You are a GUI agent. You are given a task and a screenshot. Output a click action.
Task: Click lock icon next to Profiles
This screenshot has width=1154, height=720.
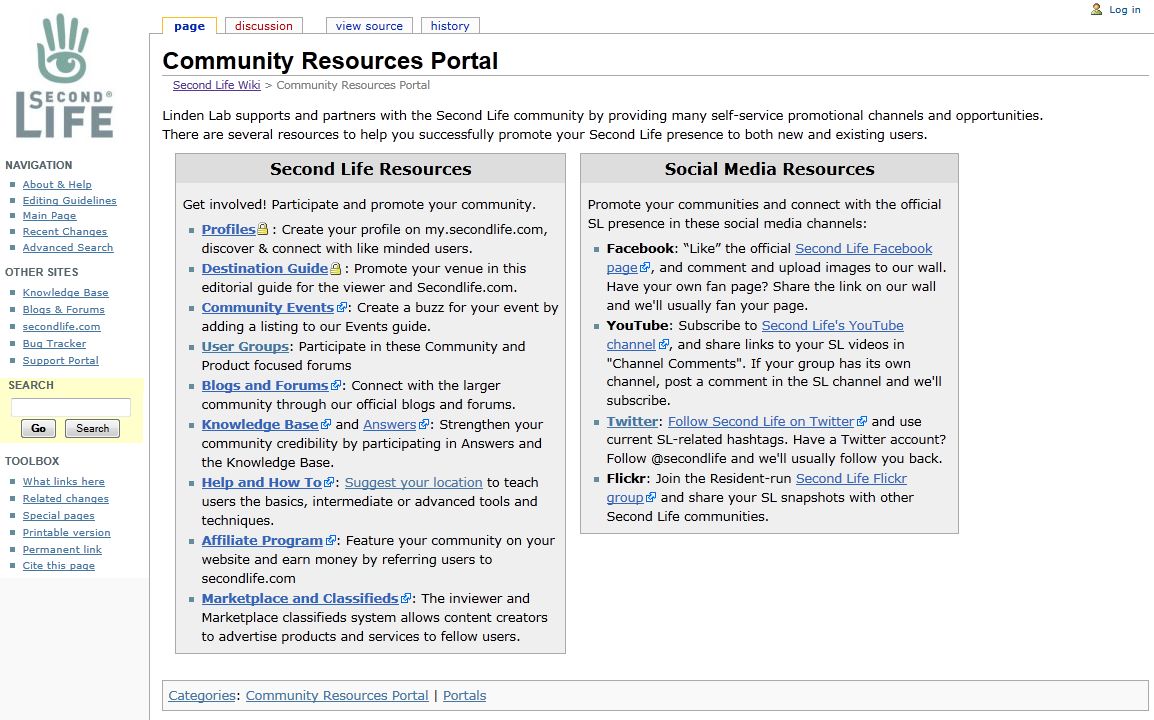[x=263, y=230]
